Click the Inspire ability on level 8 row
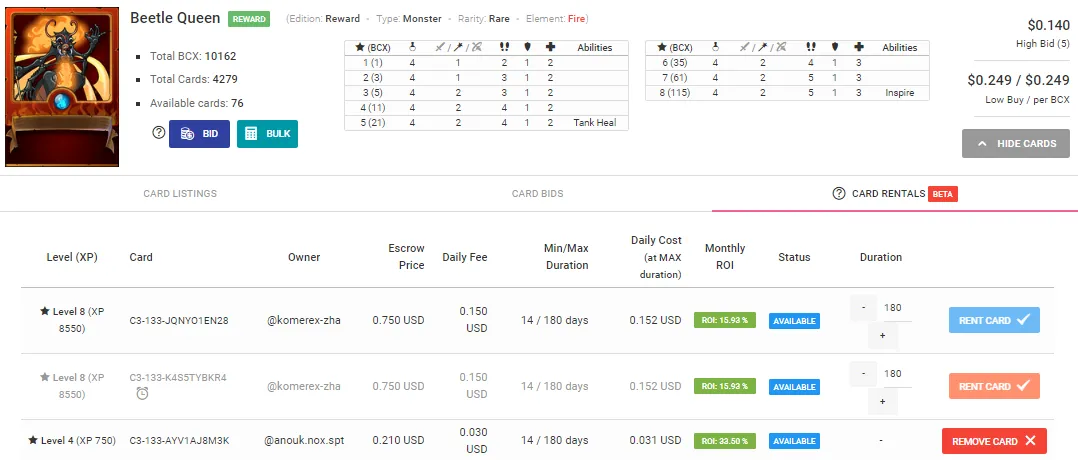Image resolution: width=1078 pixels, height=460 pixels. pyautogui.click(x=900, y=92)
